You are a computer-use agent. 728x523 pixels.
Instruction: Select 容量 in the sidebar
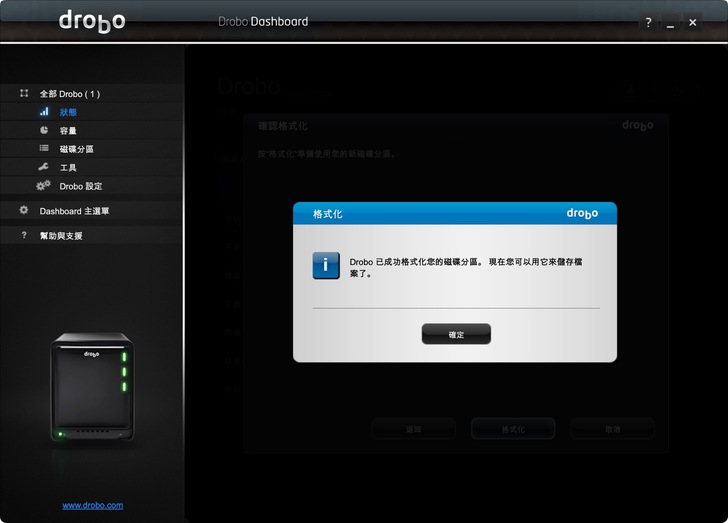pos(68,131)
